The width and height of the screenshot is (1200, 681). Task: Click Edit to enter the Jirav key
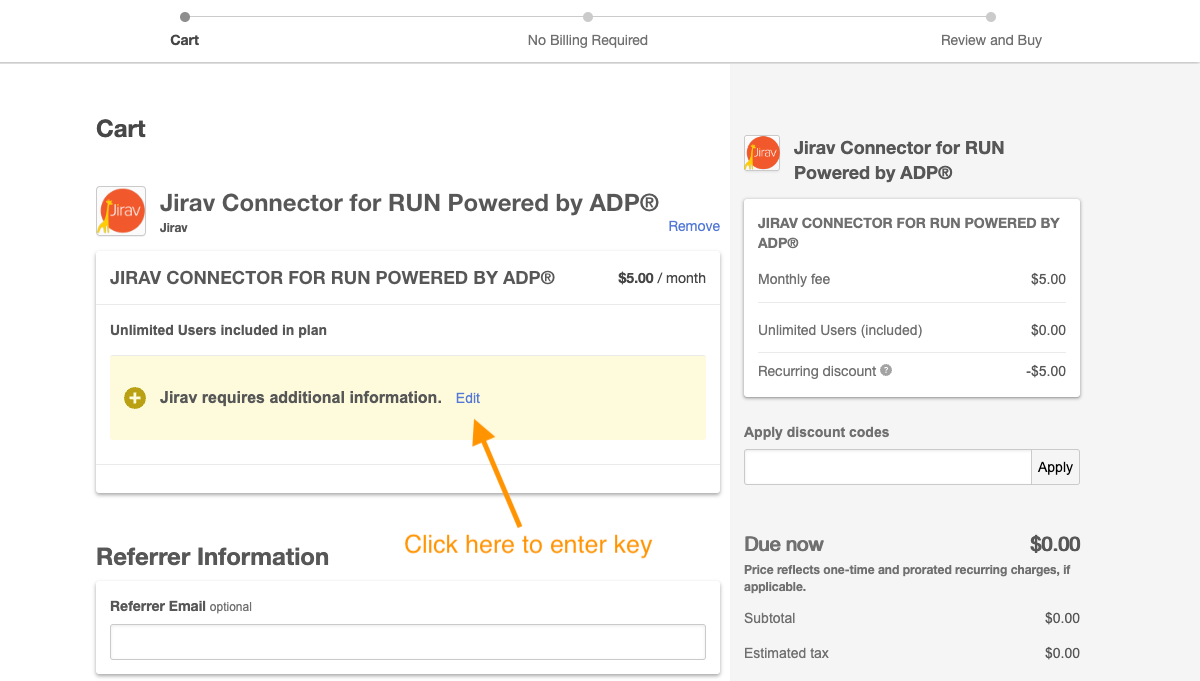467,398
